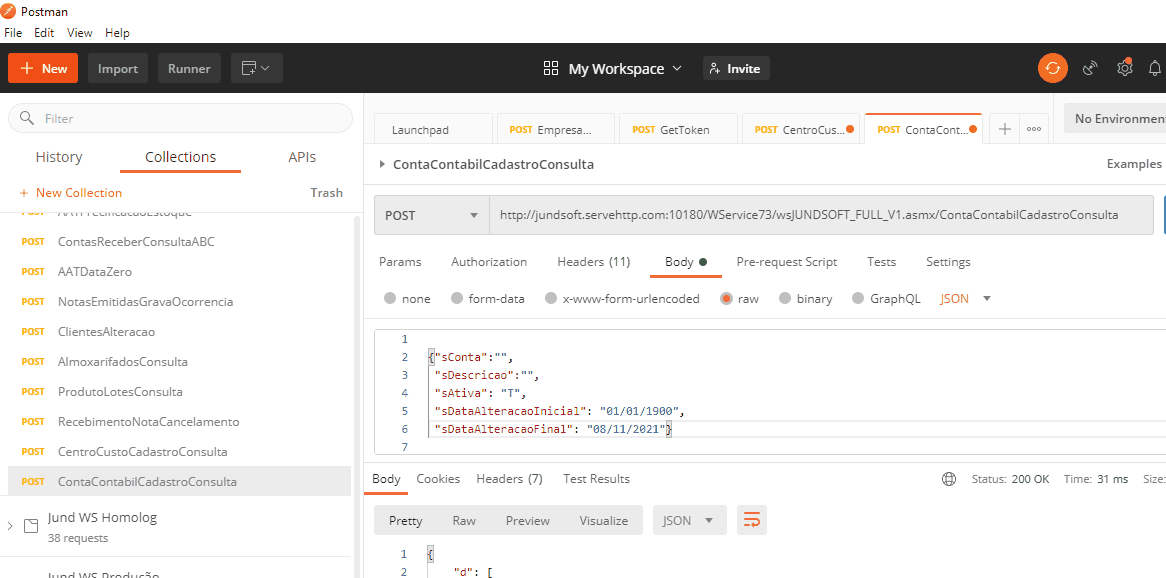Open the My Workspace switcher dropdown

[612, 68]
